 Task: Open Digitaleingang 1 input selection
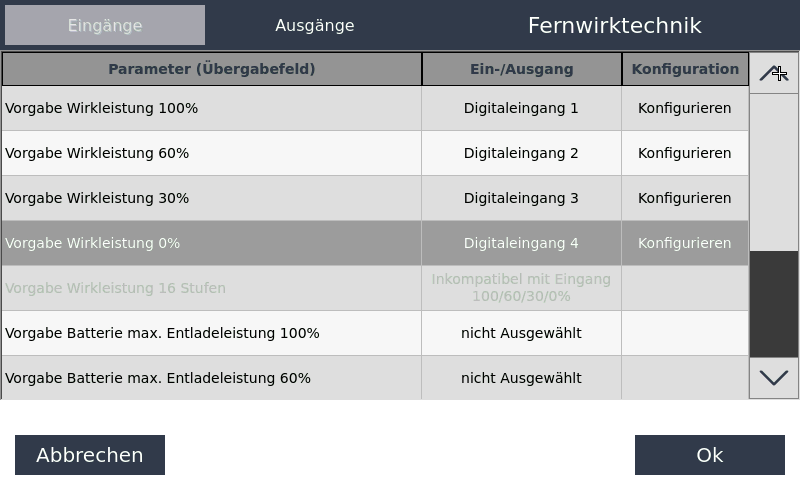pyautogui.click(x=521, y=108)
